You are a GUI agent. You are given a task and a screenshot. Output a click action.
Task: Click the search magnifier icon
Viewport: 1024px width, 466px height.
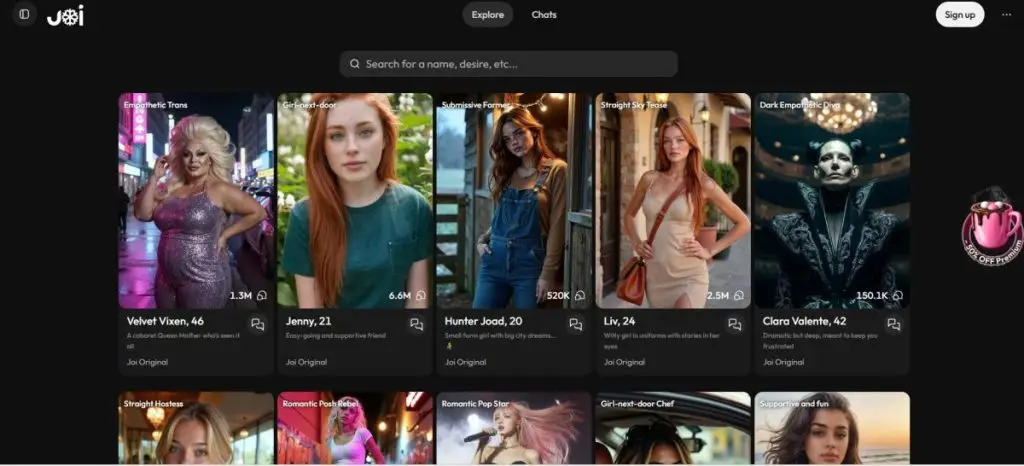coord(355,64)
